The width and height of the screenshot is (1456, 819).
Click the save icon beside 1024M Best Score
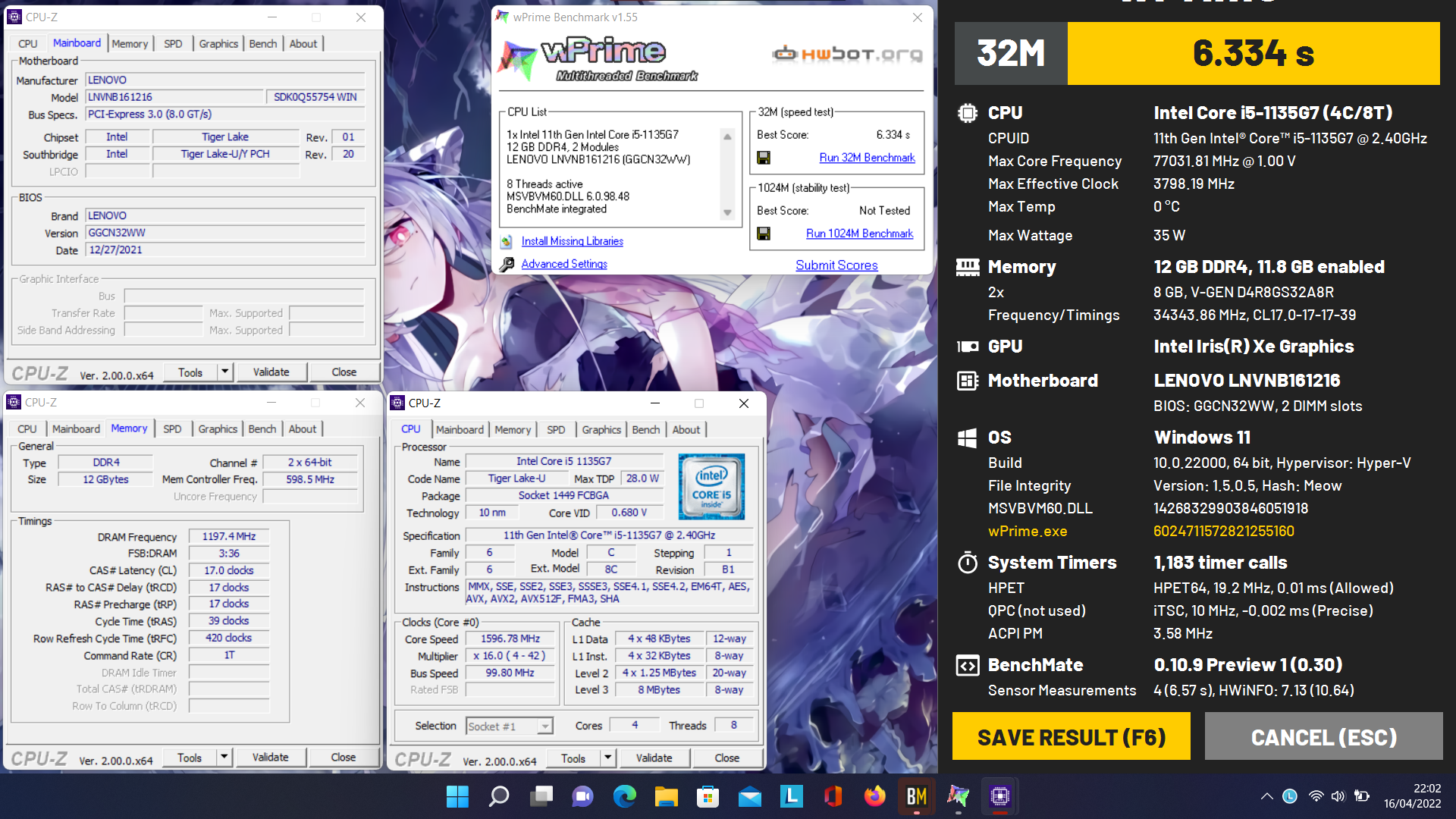click(x=764, y=234)
